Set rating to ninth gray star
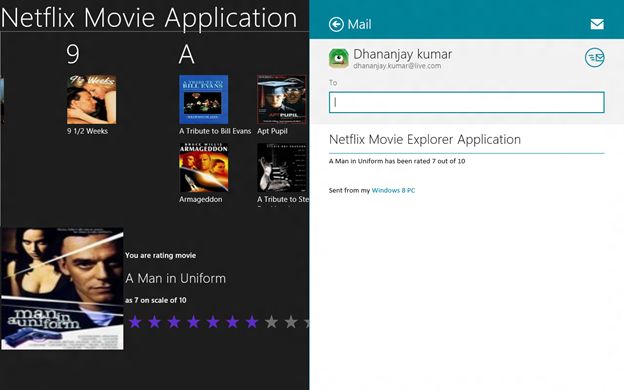This screenshot has height=390, width=624. (291, 322)
